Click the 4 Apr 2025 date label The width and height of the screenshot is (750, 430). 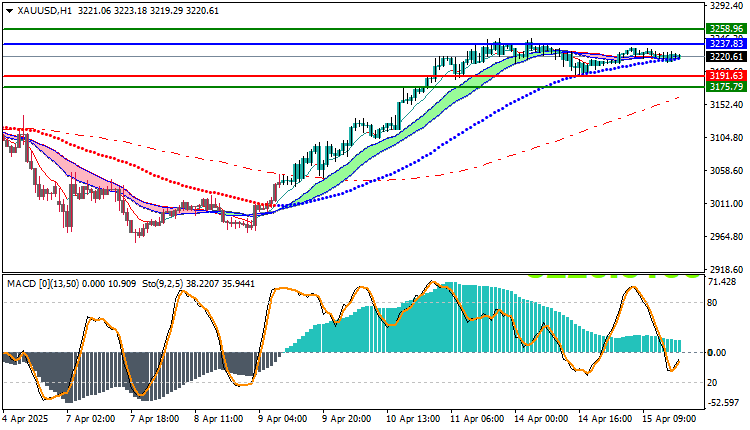click(25, 419)
